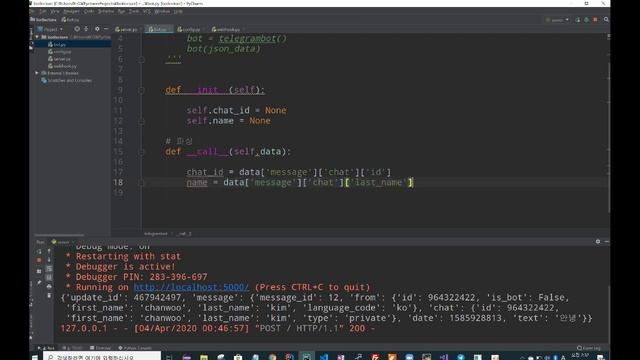Open the Project view dropdown
Screen dimensions: 640x360
point(50,29)
